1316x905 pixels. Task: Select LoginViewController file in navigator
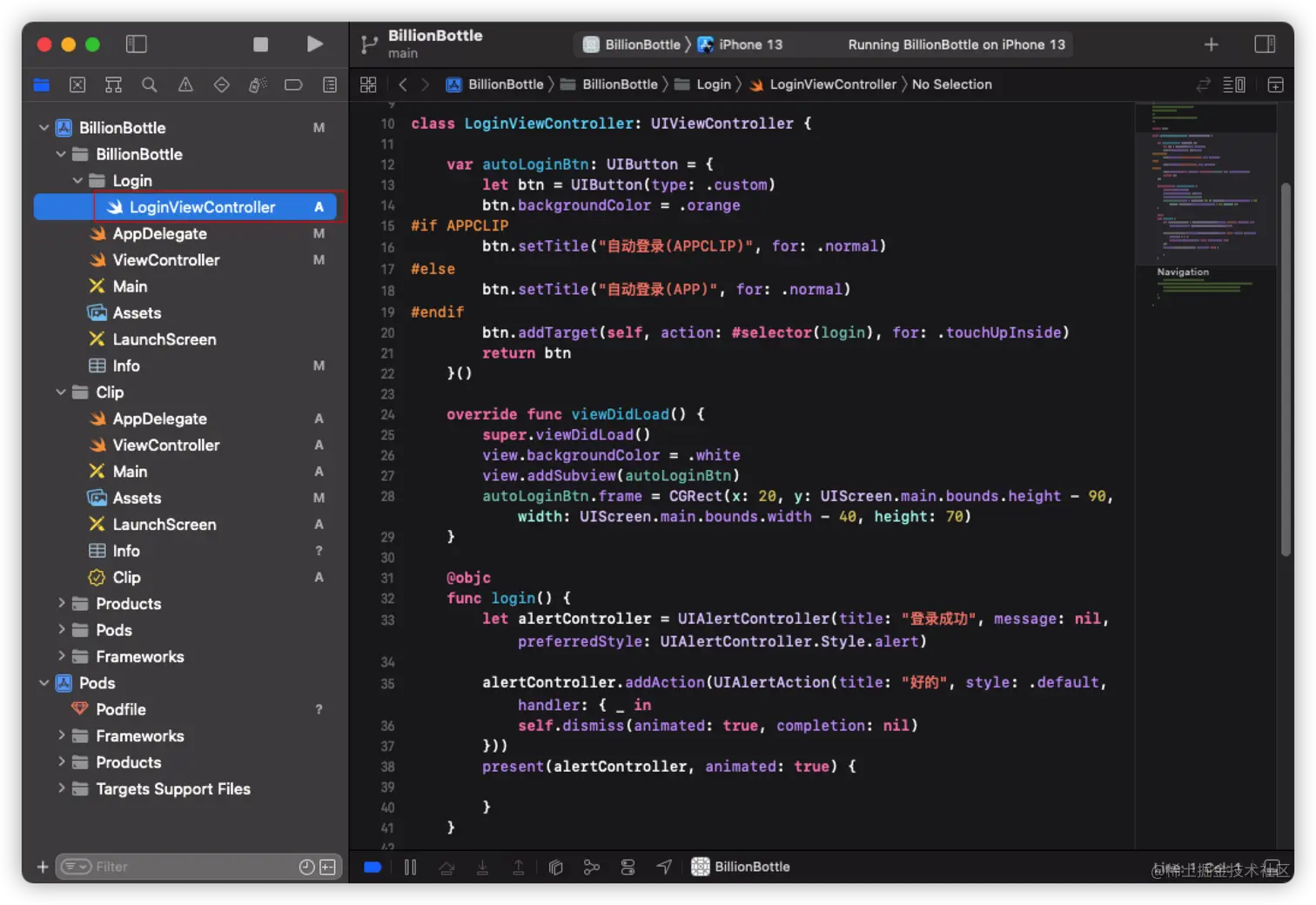(x=185, y=207)
